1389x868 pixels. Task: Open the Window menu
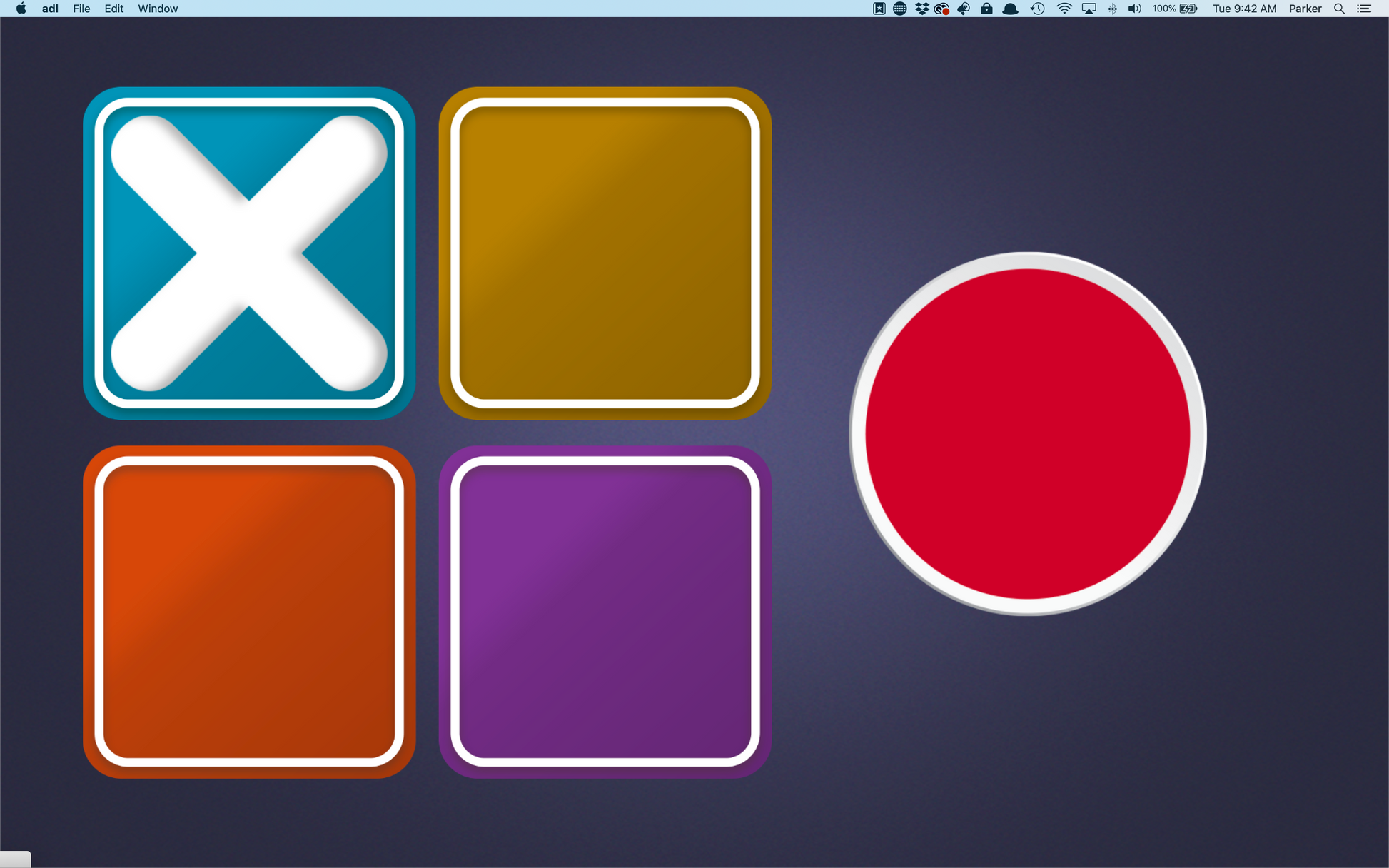coord(158,9)
